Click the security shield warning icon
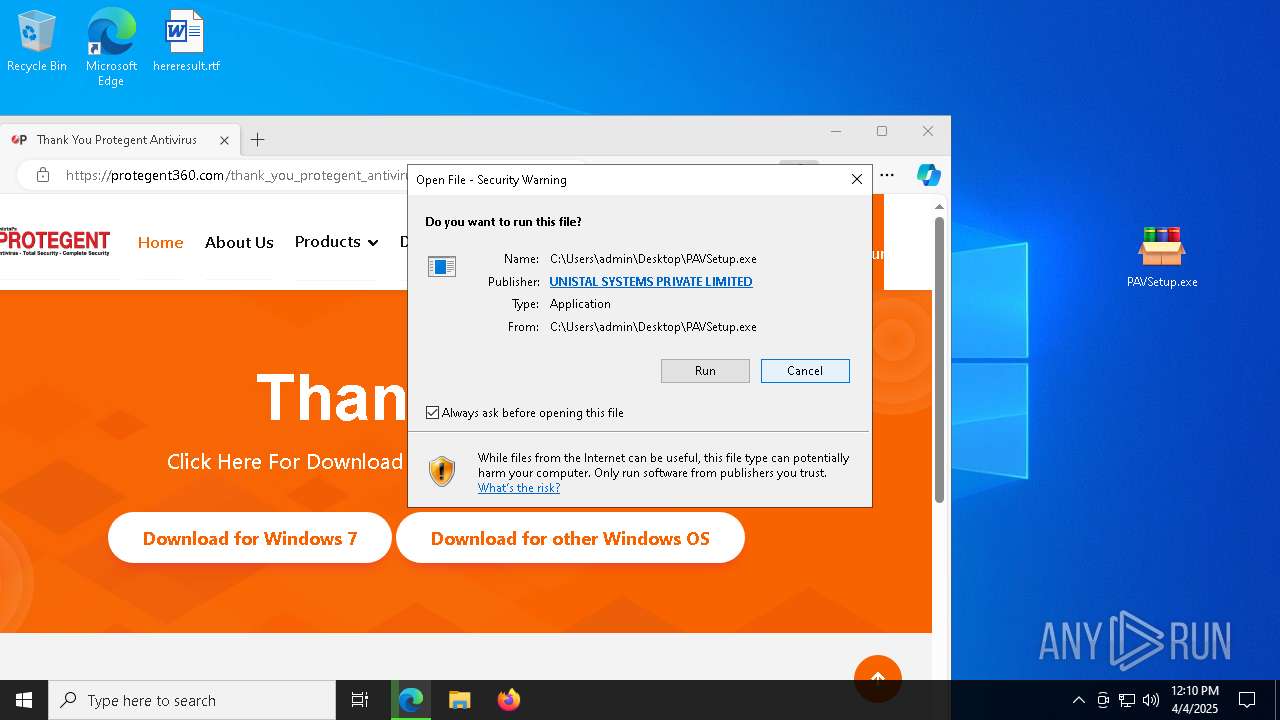1280x720 pixels. tap(441, 471)
